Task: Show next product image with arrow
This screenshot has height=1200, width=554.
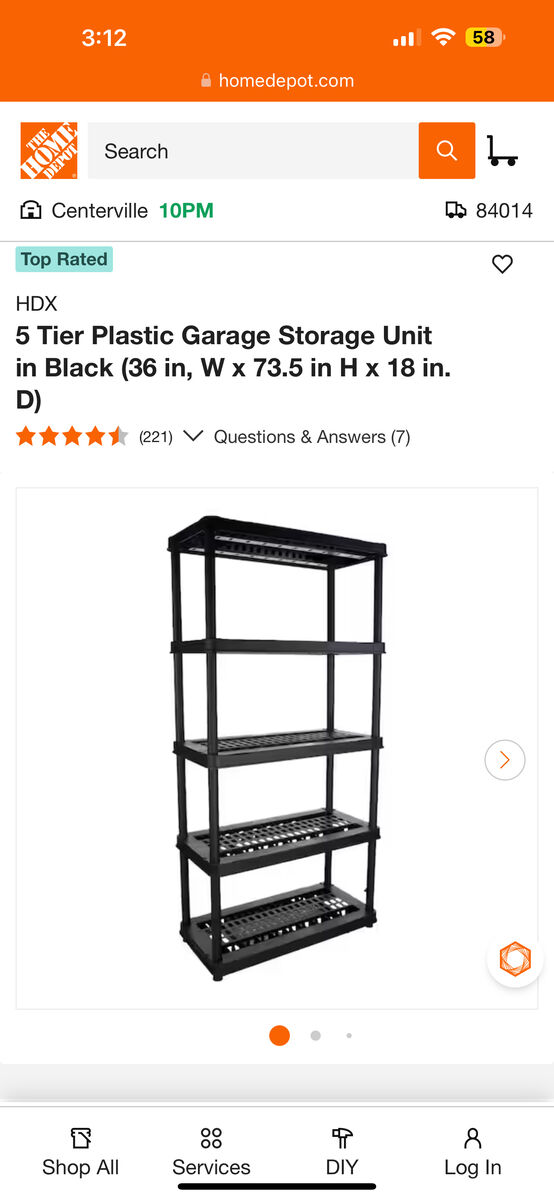Action: (504, 760)
